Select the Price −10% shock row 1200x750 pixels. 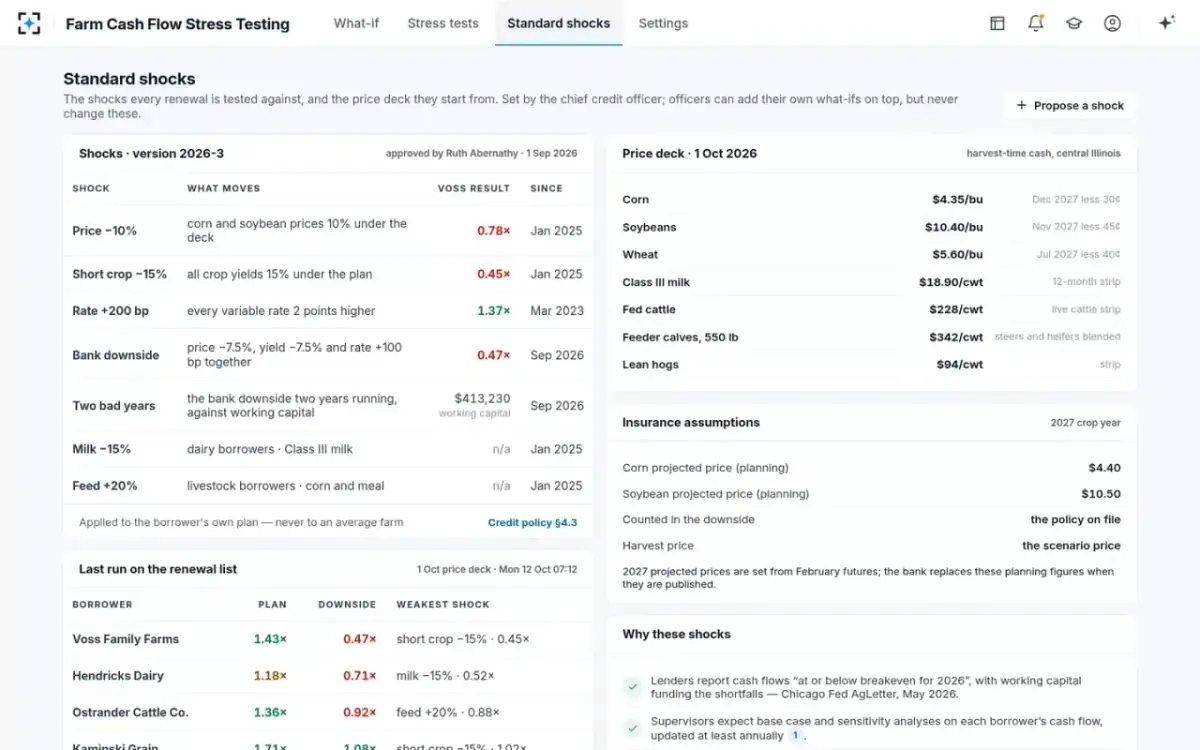pyautogui.click(x=328, y=231)
